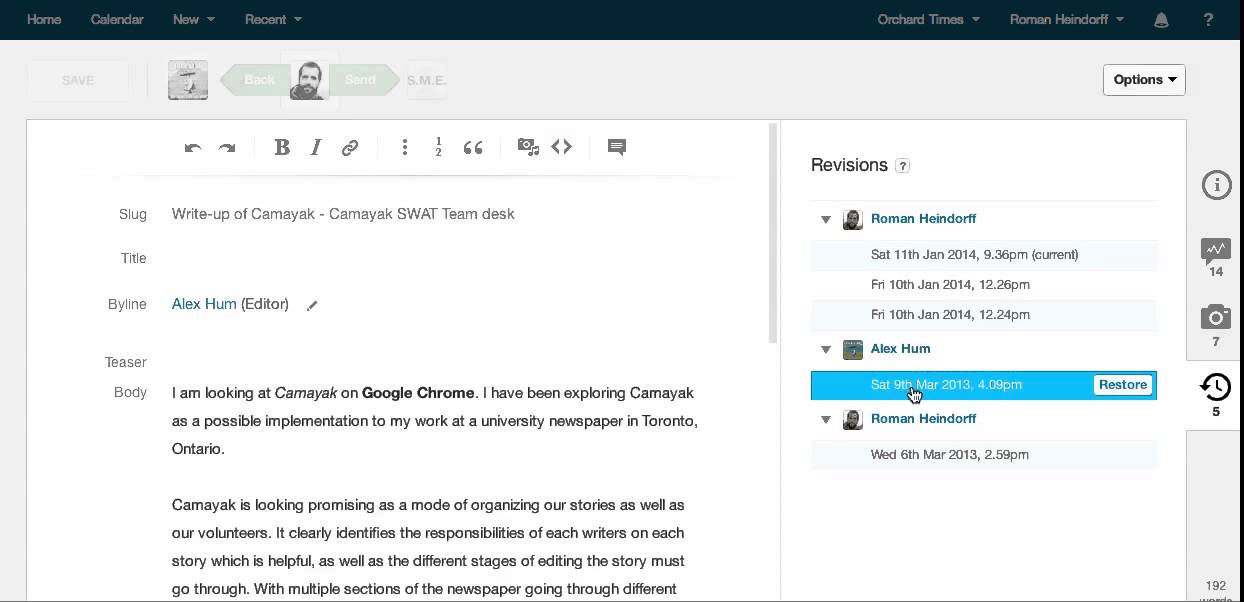Insert media with the camera-music icon
This screenshot has height=602, width=1244.
click(x=528, y=147)
